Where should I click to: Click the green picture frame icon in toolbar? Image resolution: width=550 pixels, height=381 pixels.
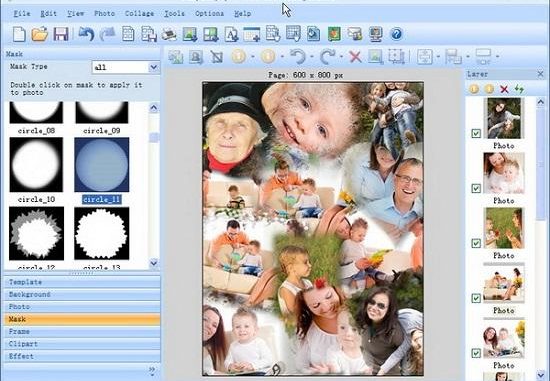(334, 34)
